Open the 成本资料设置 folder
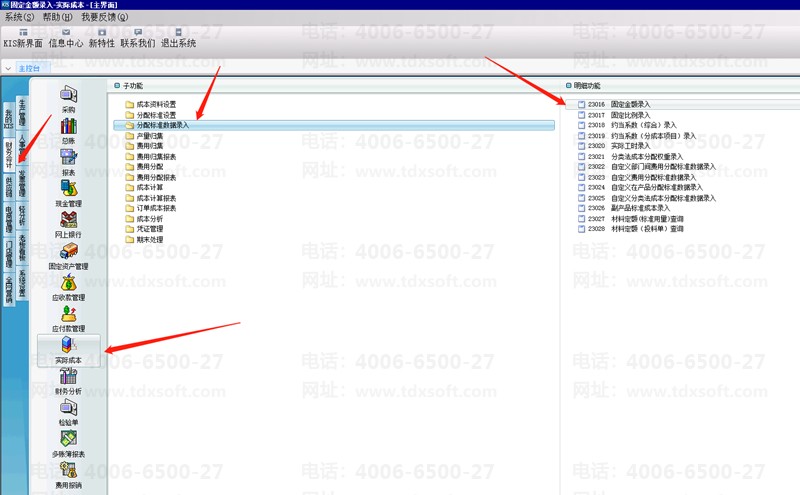The height and width of the screenshot is (495, 800). (151, 104)
